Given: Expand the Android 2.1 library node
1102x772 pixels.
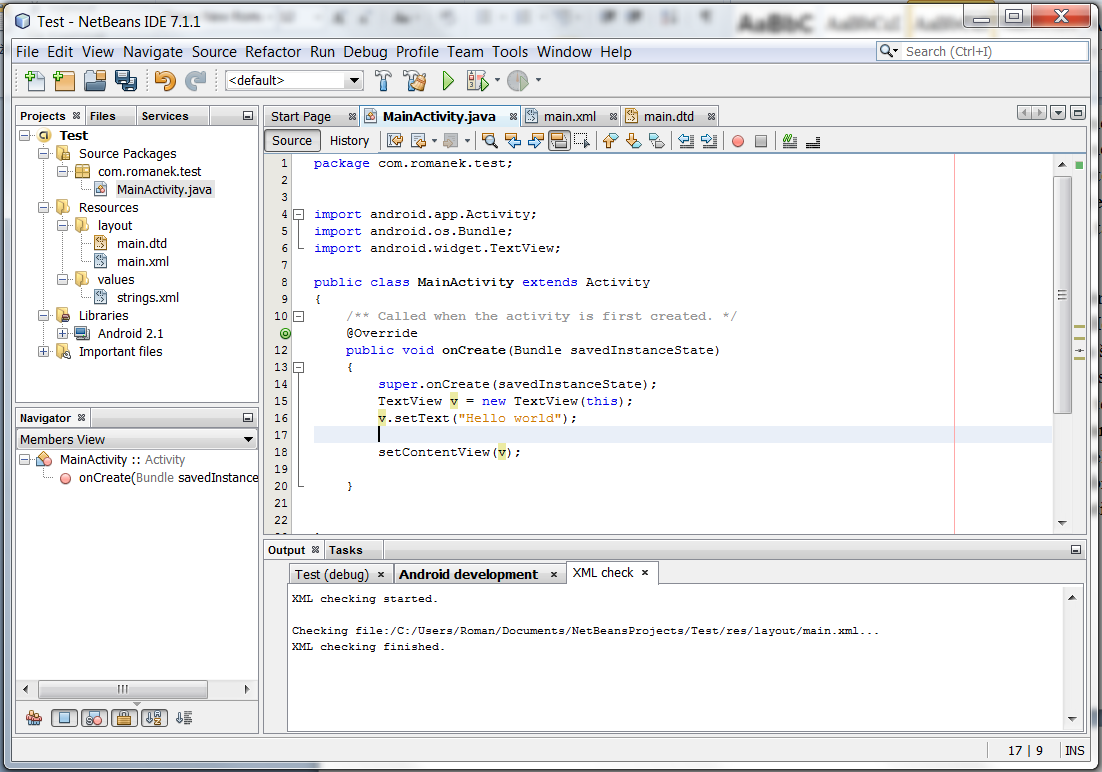Looking at the screenshot, I should (x=63, y=333).
